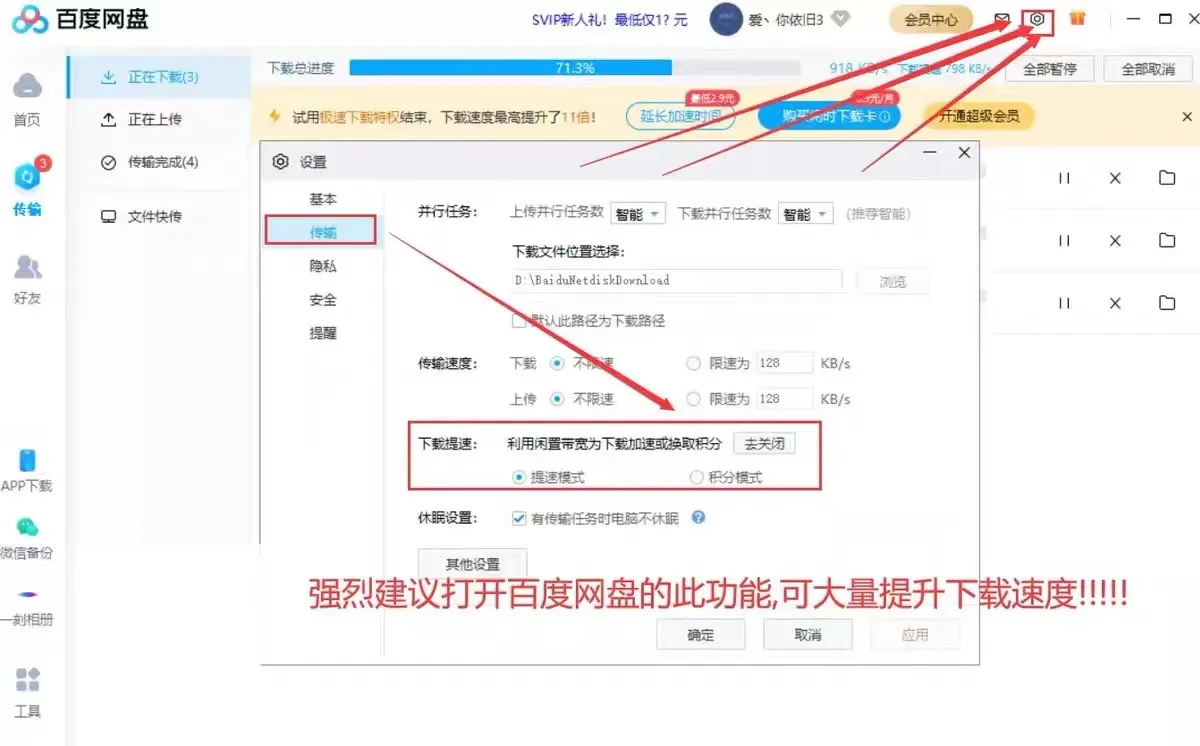Switch to 隐私 settings tab
1200x746 pixels.
[x=322, y=266]
